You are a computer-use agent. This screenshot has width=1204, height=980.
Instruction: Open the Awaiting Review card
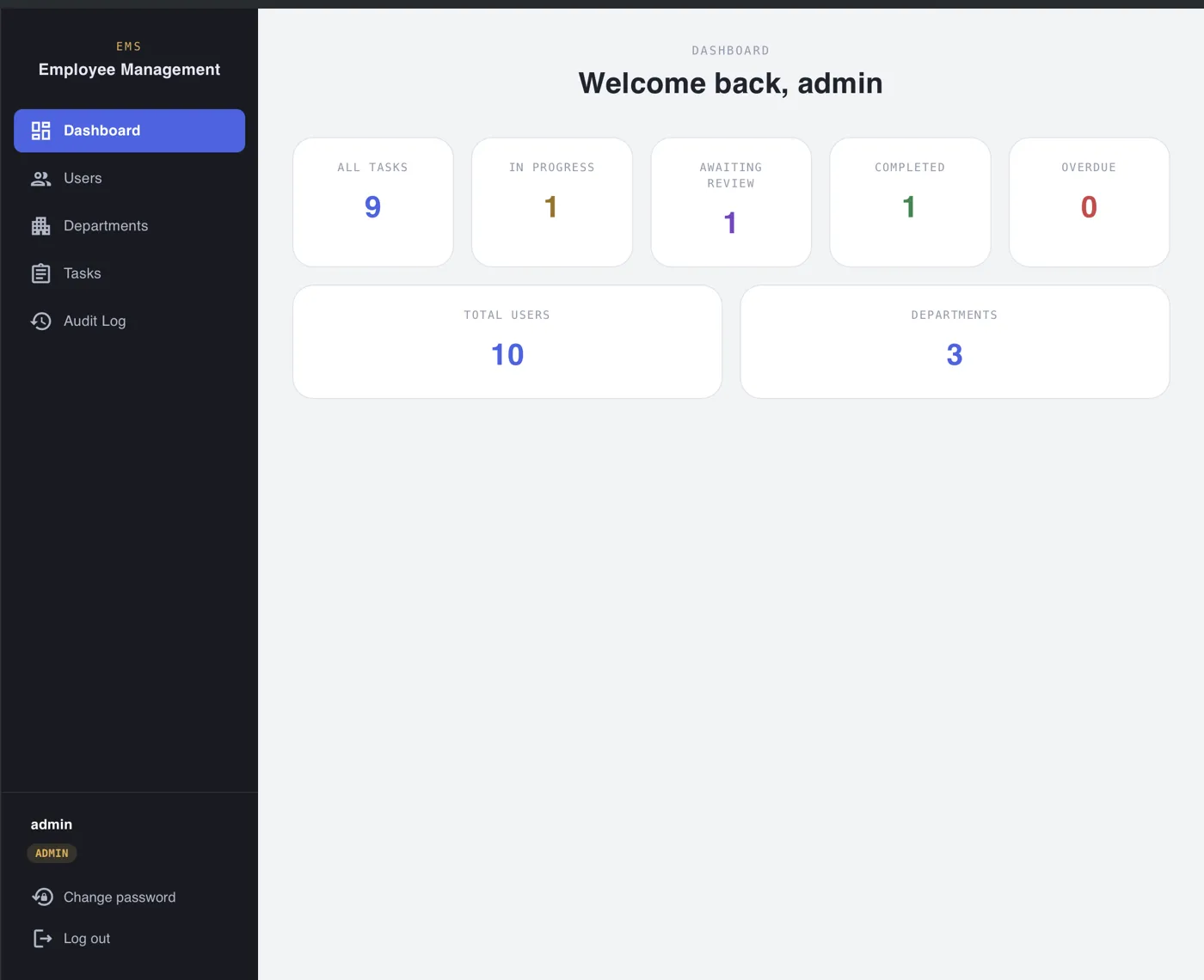click(x=731, y=202)
